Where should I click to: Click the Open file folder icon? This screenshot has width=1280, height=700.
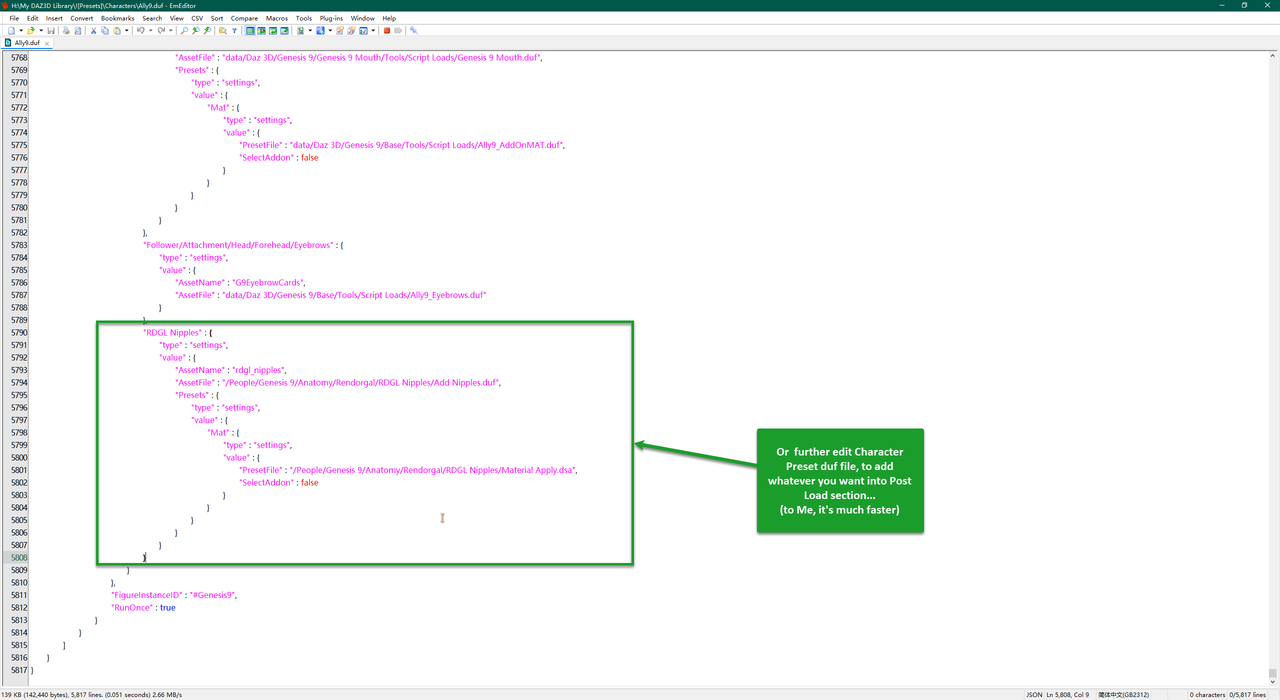coord(31,30)
